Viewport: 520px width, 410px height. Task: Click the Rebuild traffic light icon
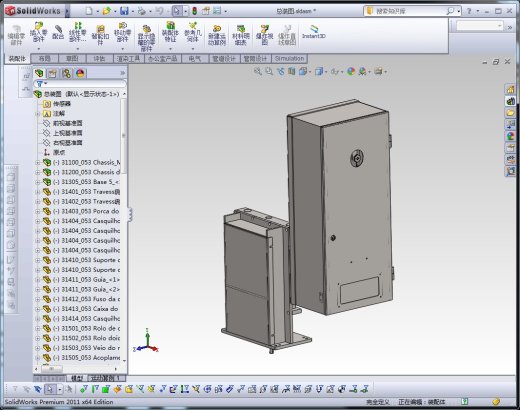tap(194, 11)
